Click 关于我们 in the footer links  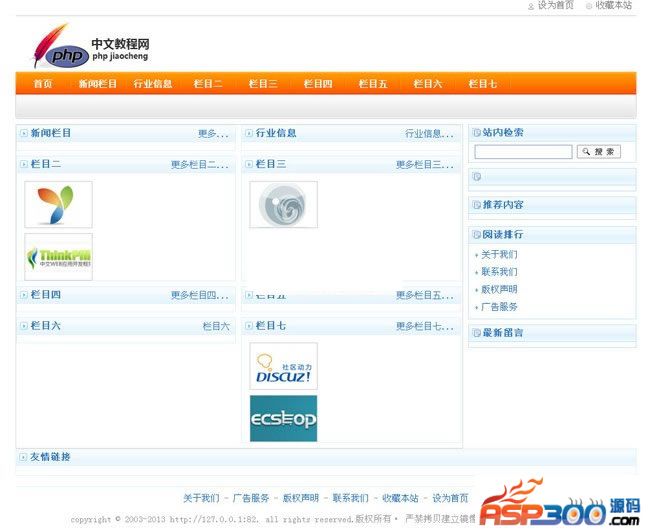click(201, 498)
